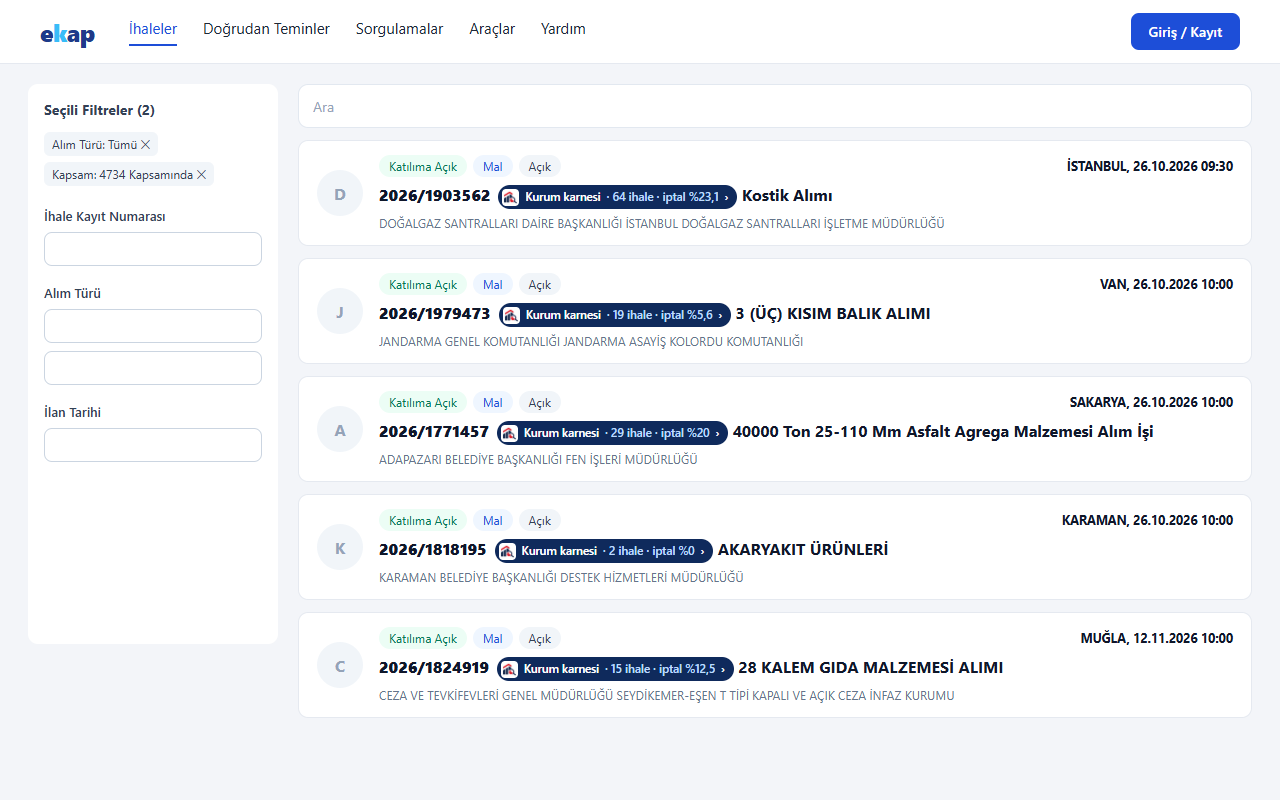
Task: Click 'SAKARYA, 26.10.2026 10:00' date text
Action: [1151, 402]
